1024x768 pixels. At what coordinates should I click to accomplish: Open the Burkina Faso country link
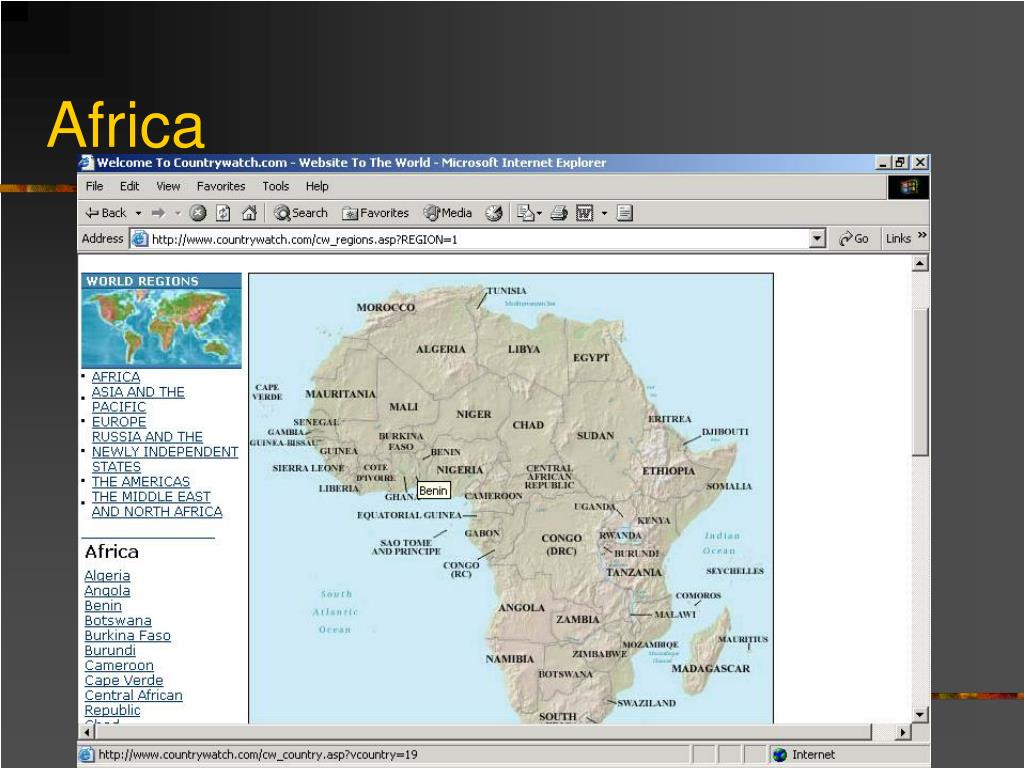[x=127, y=635]
